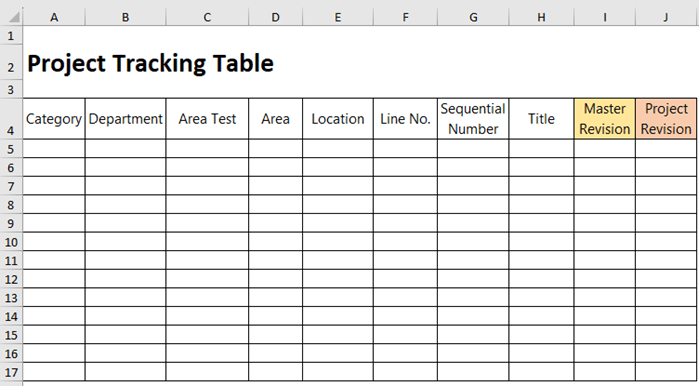Image resolution: width=699 pixels, height=386 pixels.
Task: Select column J header
Action: tap(666, 17)
